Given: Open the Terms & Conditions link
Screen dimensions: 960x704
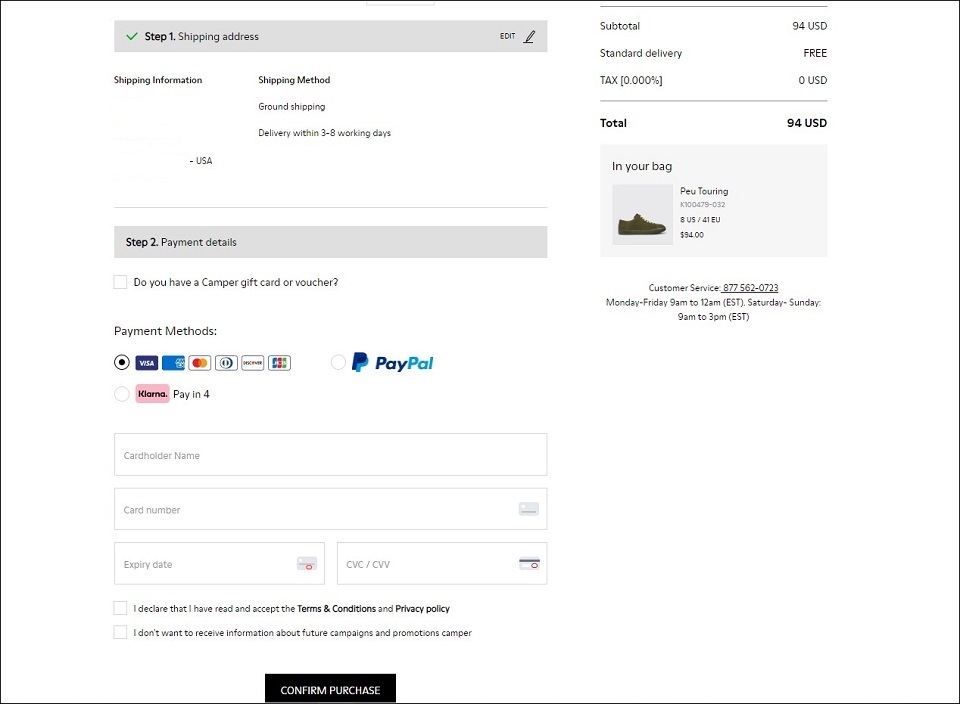Looking at the screenshot, I should click(337, 609).
